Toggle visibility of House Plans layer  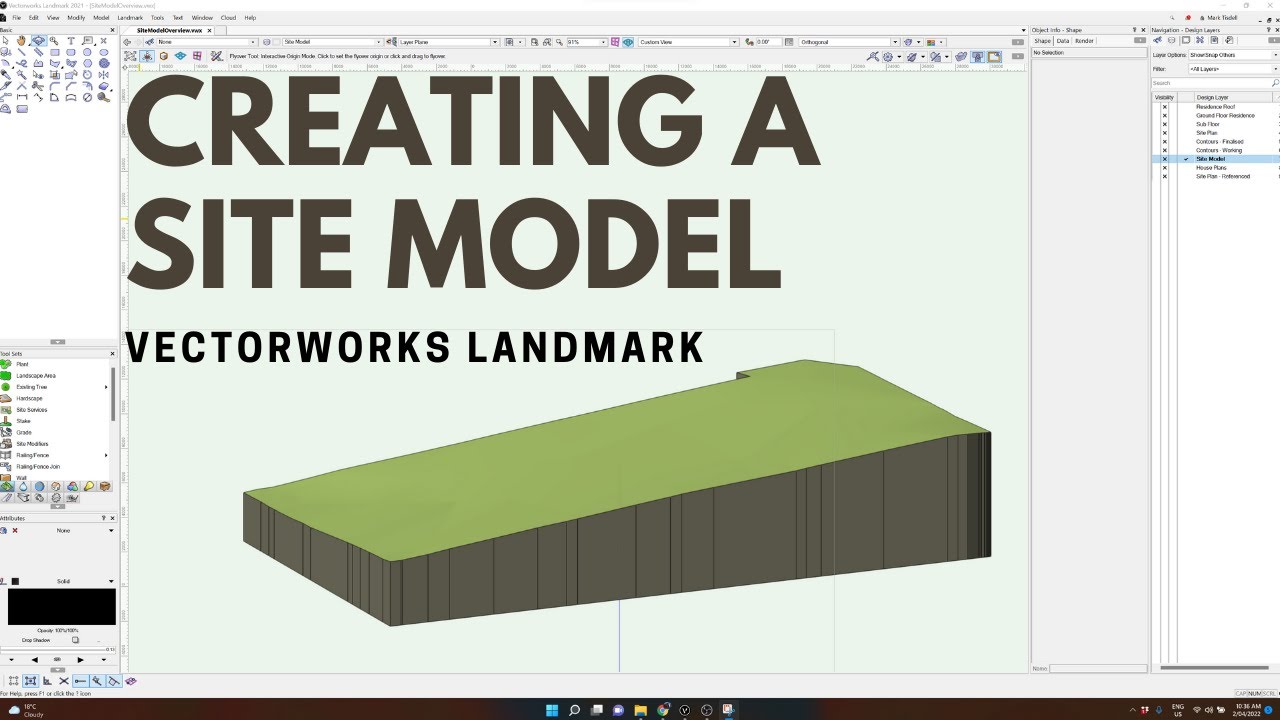click(x=1164, y=168)
